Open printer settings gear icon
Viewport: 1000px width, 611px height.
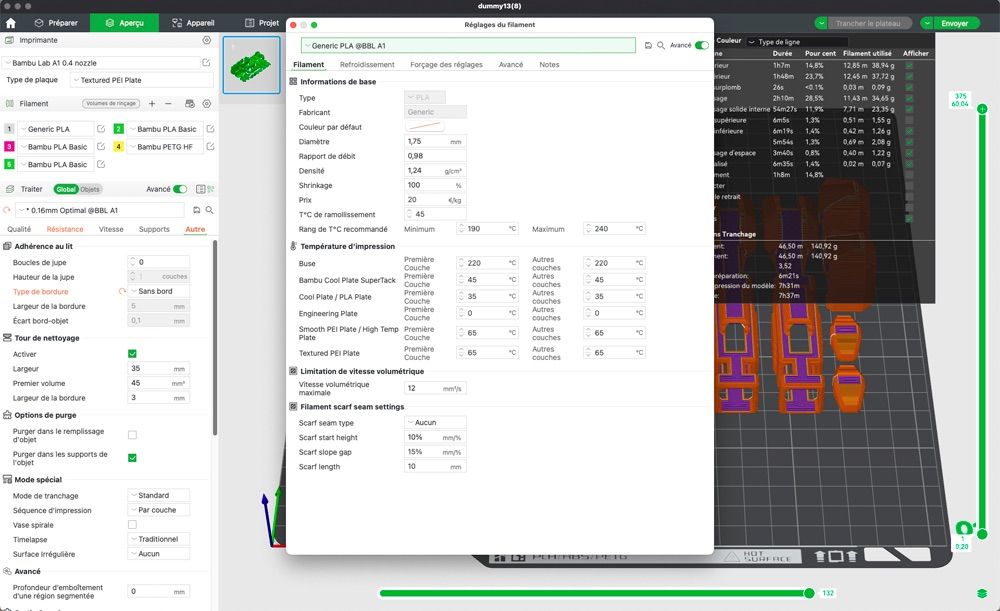click(207, 40)
